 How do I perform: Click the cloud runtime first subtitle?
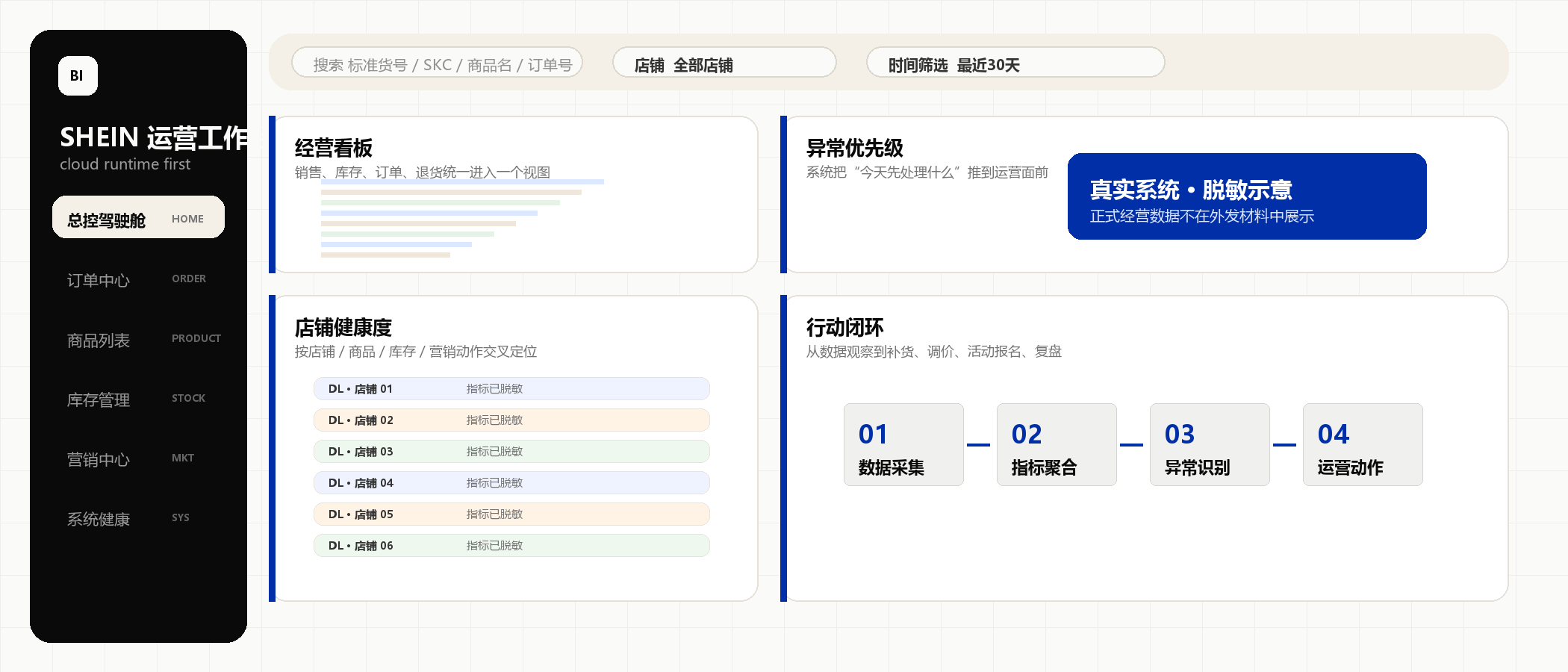click(x=125, y=164)
